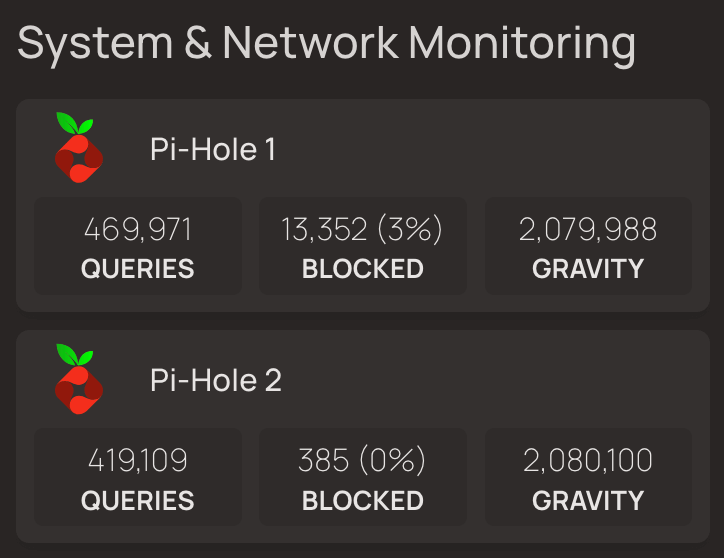The width and height of the screenshot is (724, 558).
Task: Click the Pi-Hole 1 raspberry logo icon
Action: point(78,149)
